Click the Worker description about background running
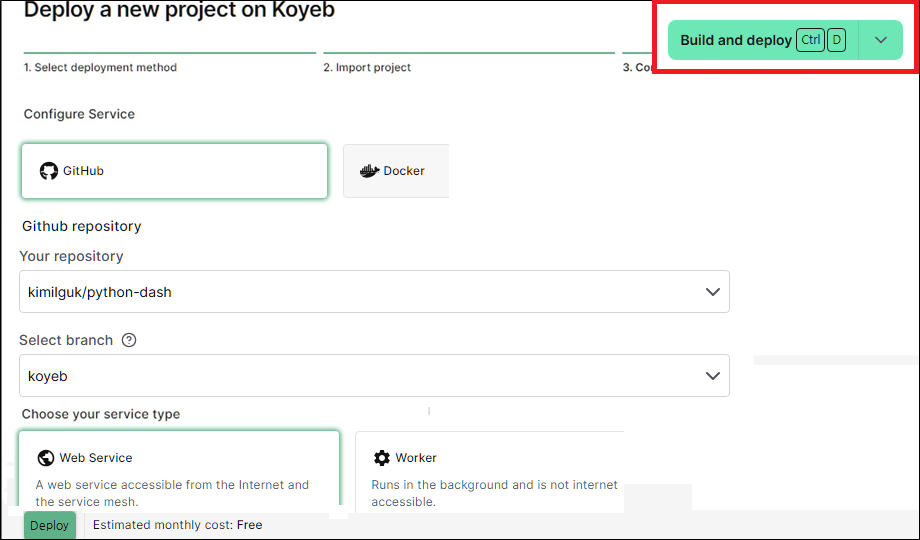This screenshot has height=540, width=920. (495, 493)
